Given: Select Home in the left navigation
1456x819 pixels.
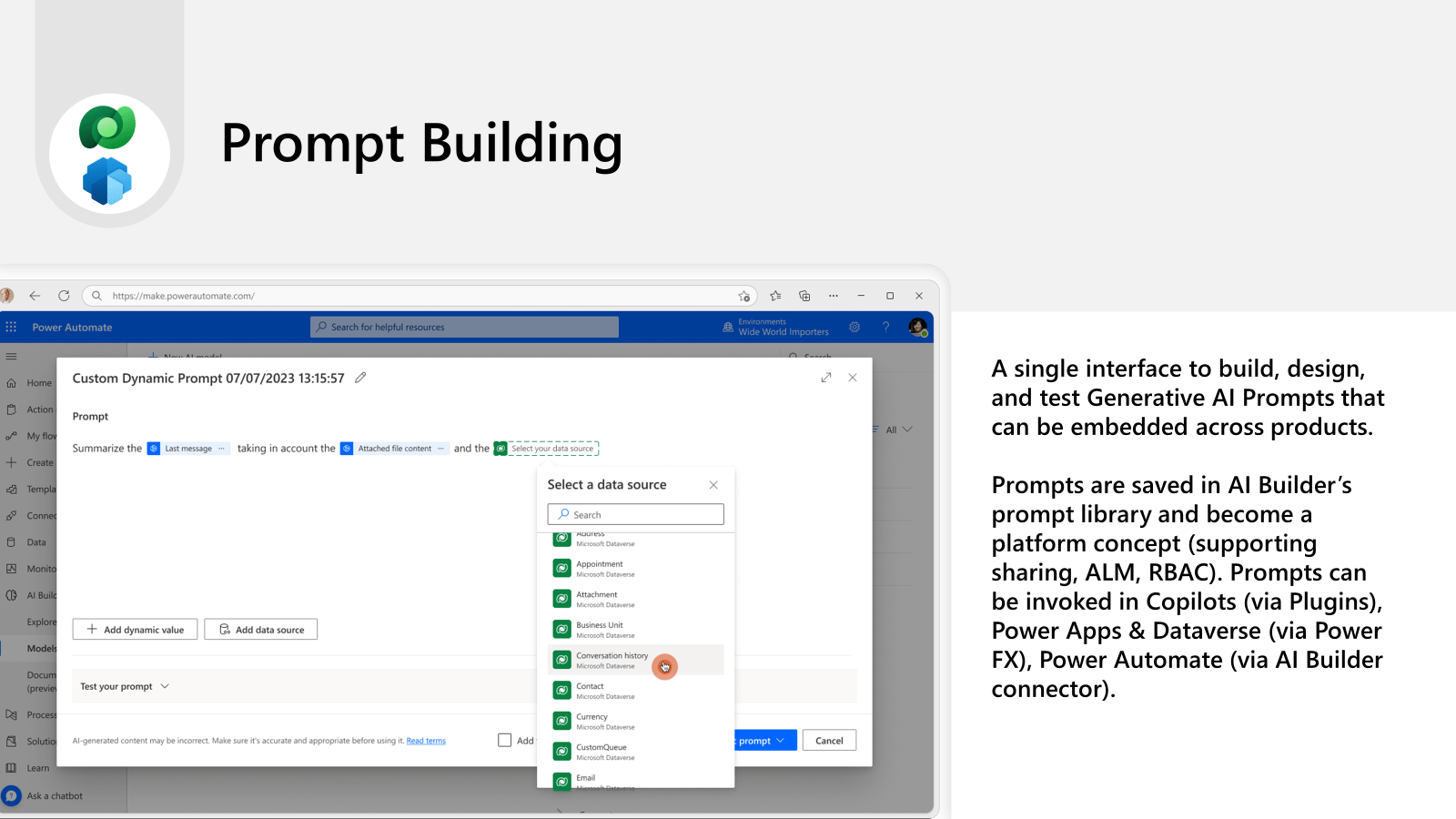Looking at the screenshot, I should point(39,383).
